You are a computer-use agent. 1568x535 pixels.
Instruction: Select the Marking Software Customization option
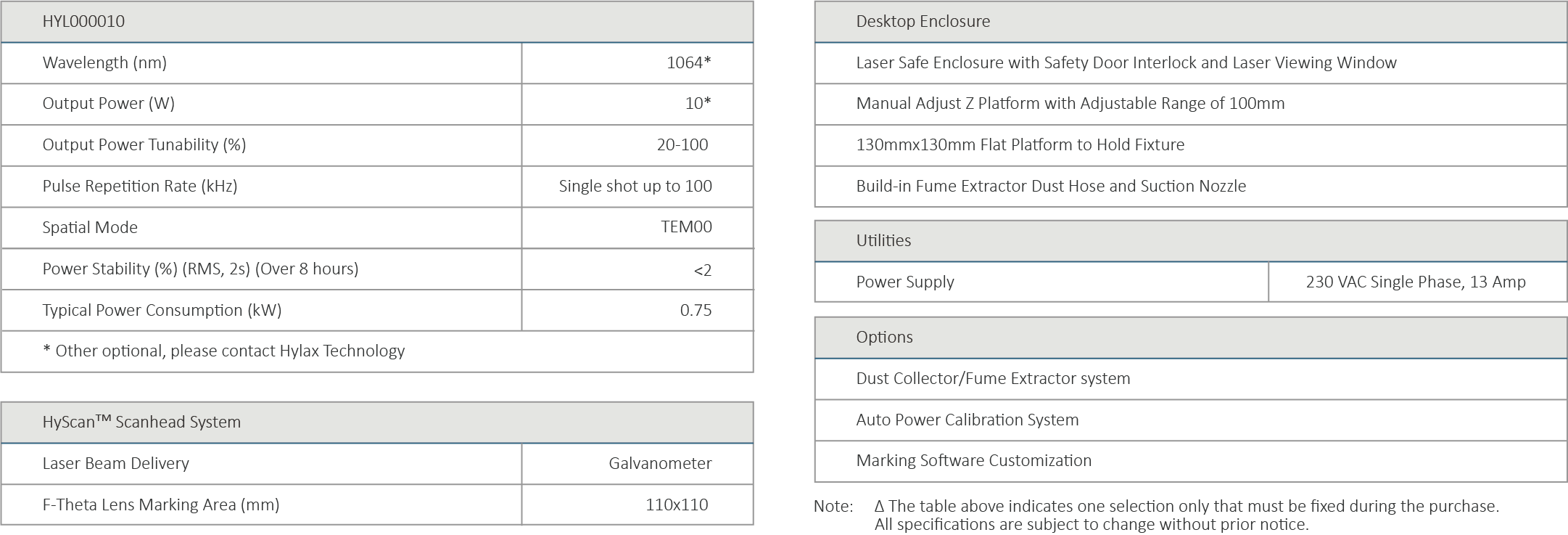point(973,460)
